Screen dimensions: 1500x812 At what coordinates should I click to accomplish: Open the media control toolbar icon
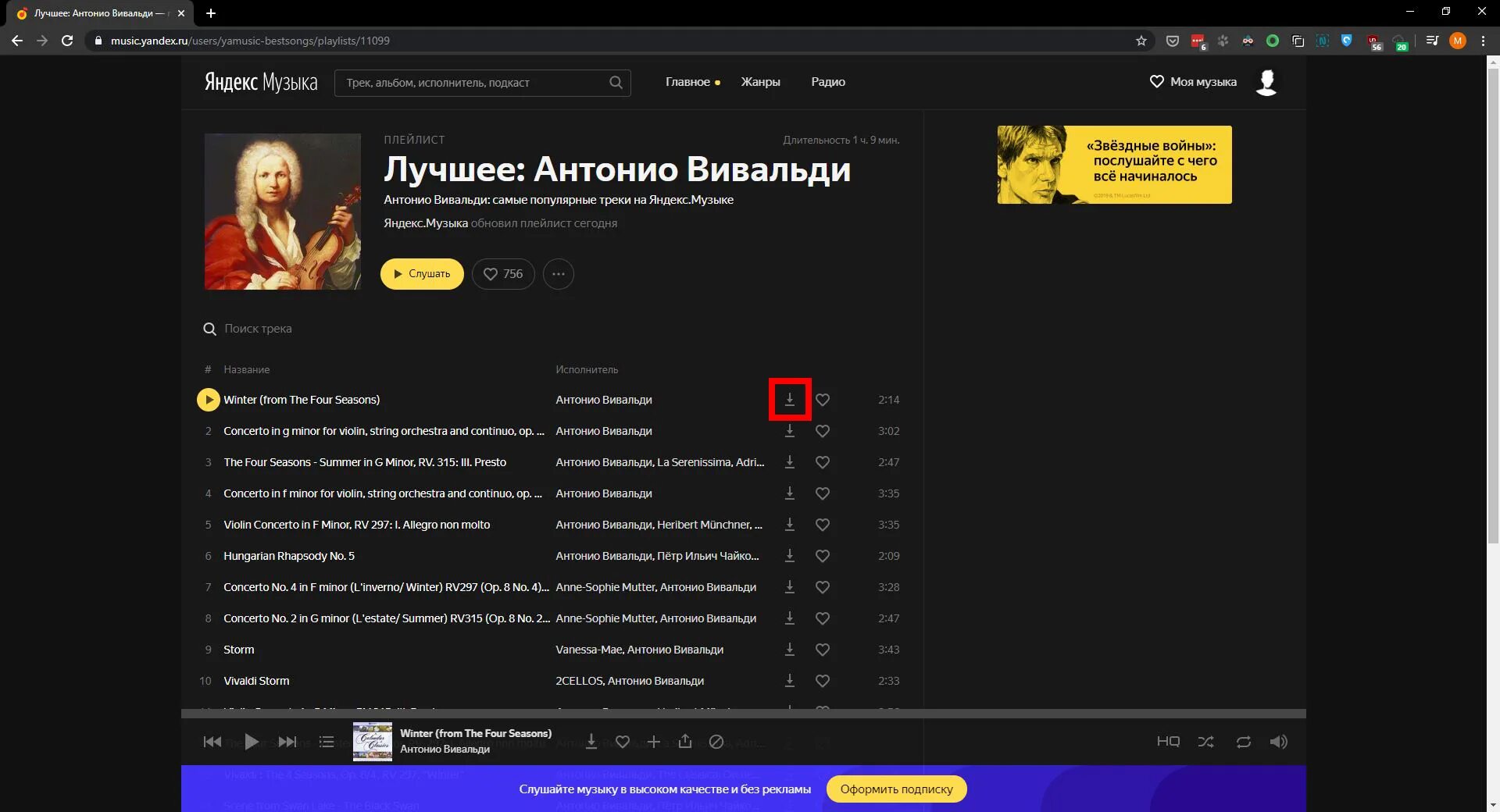tap(1432, 41)
